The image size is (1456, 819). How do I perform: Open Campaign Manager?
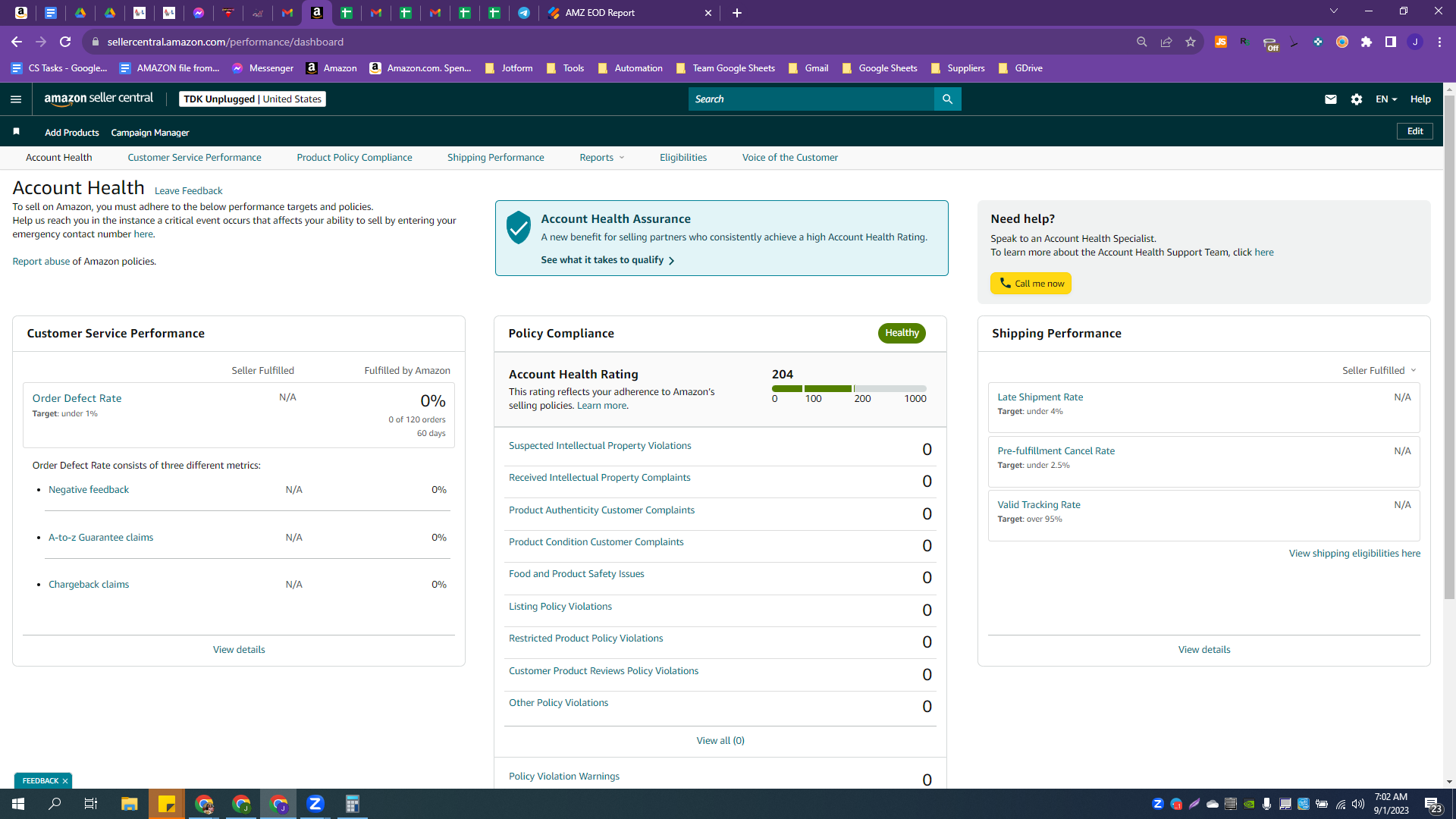(x=150, y=133)
